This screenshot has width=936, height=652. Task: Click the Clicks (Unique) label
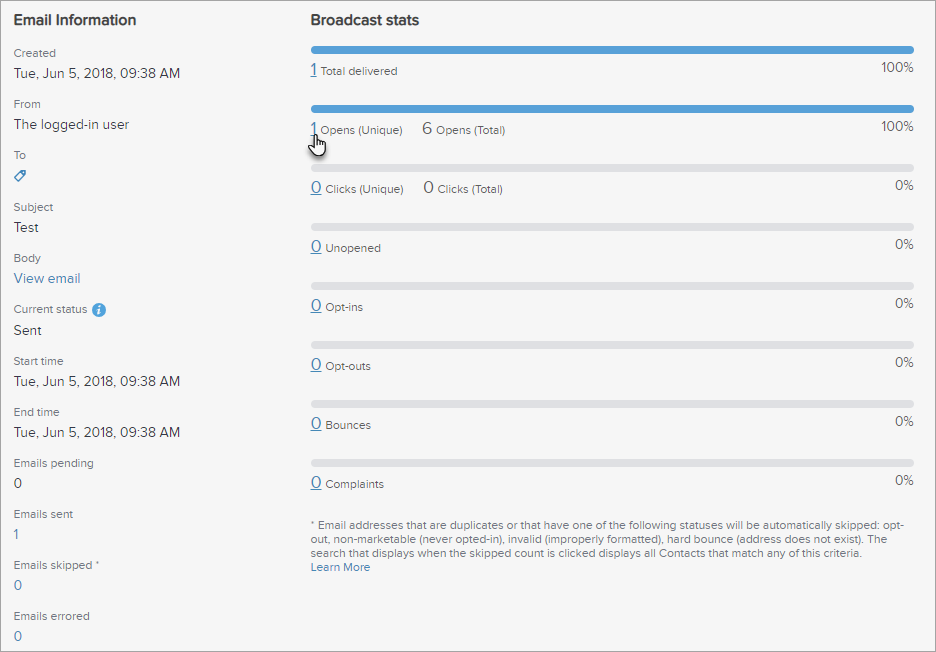coord(364,189)
